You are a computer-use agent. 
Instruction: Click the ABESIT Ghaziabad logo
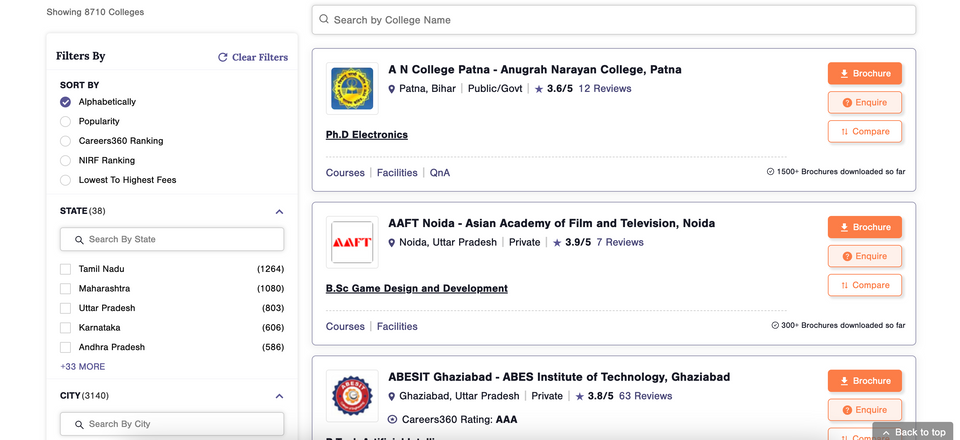pyautogui.click(x=352, y=396)
